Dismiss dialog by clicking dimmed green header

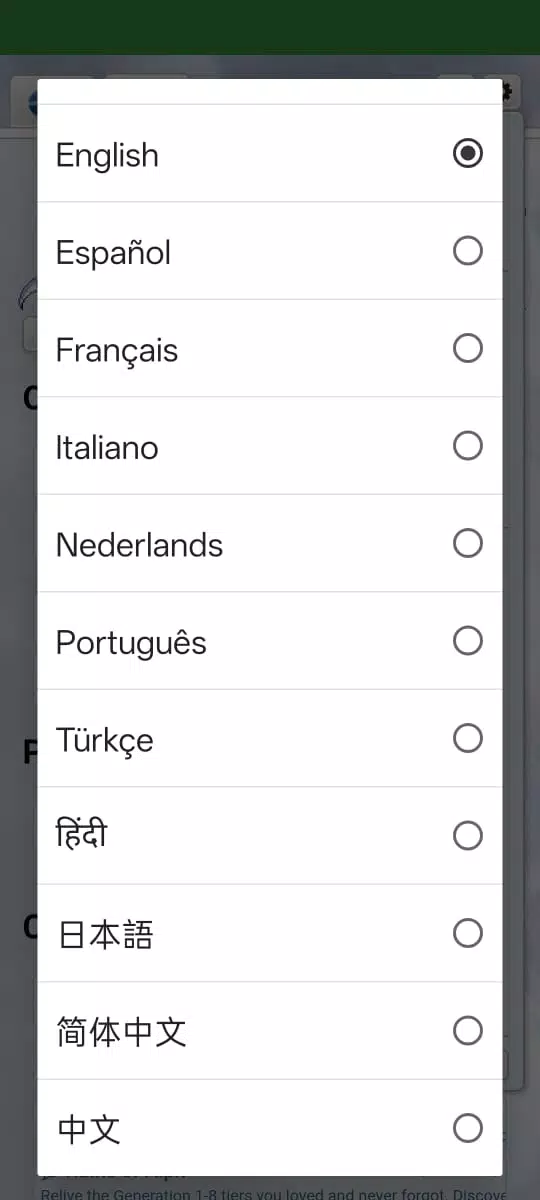[x=270, y=27]
